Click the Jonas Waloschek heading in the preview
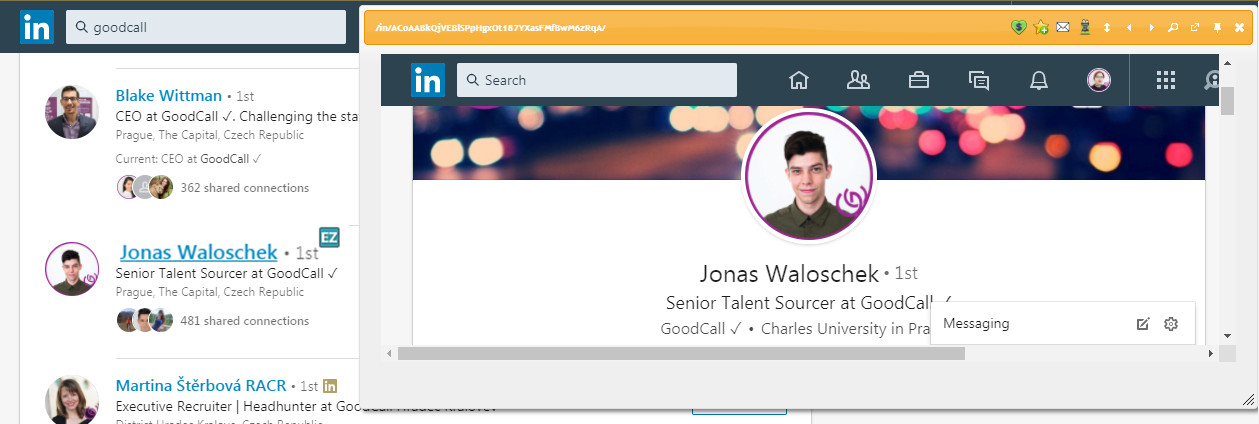The width and height of the screenshot is (1259, 424). coord(789,273)
